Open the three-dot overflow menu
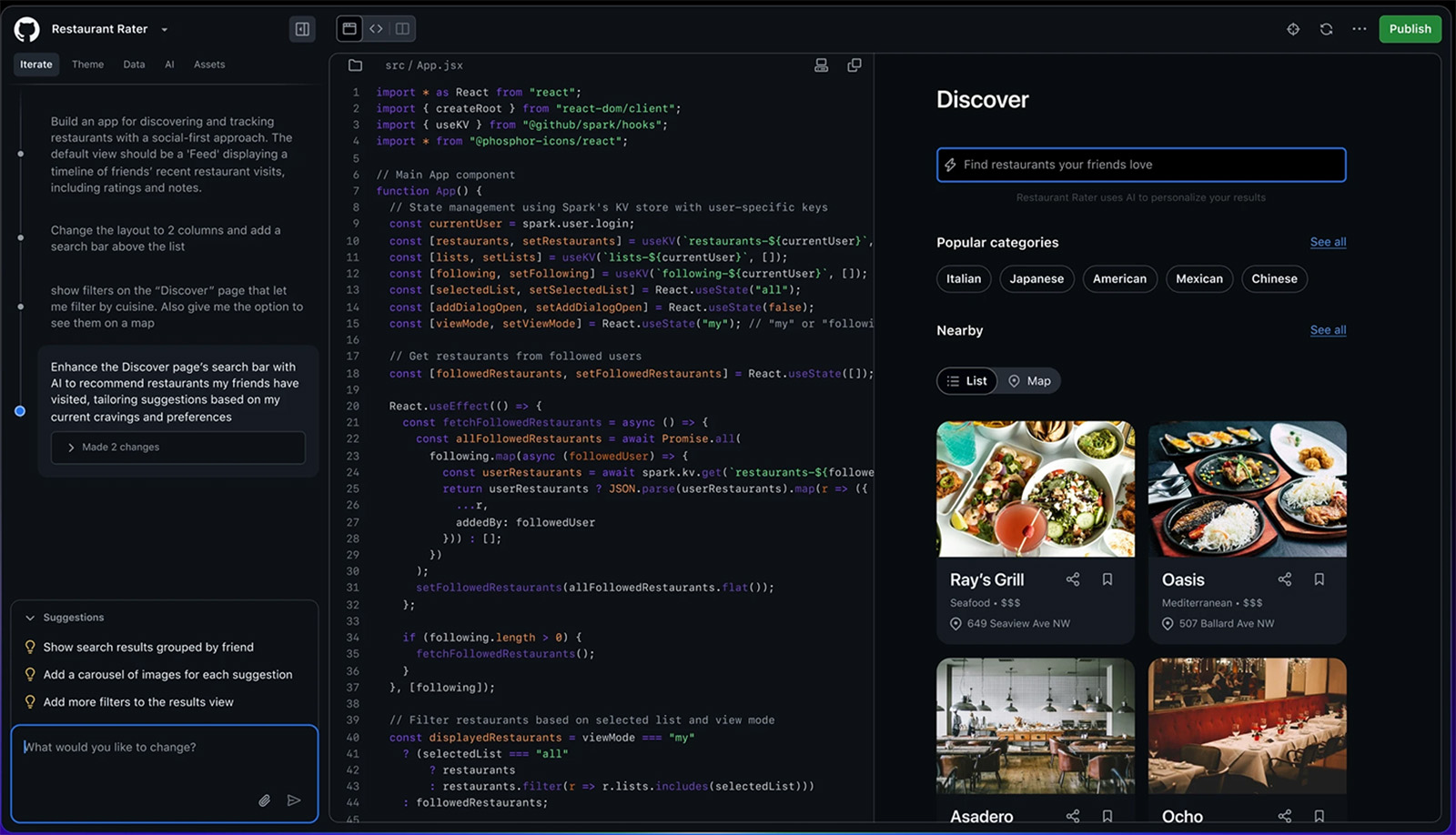This screenshot has height=835, width=1456. tap(1360, 28)
